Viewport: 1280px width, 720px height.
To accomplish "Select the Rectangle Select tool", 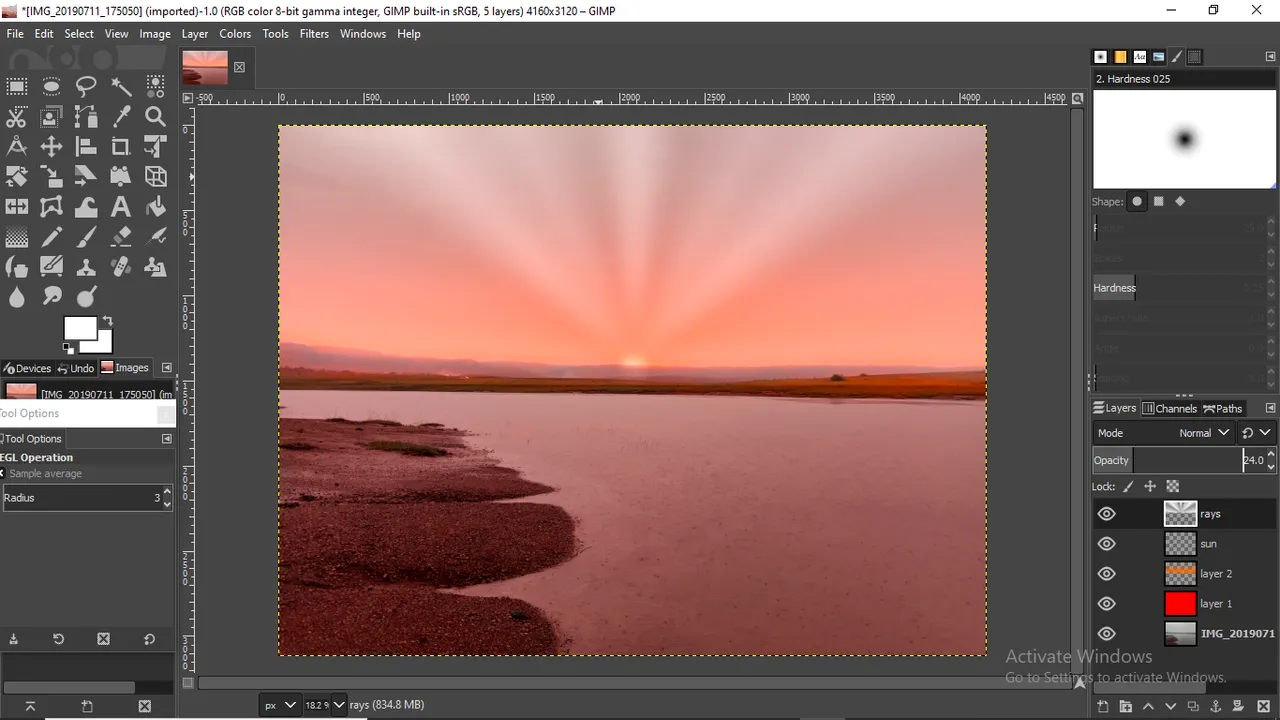I will (17, 86).
